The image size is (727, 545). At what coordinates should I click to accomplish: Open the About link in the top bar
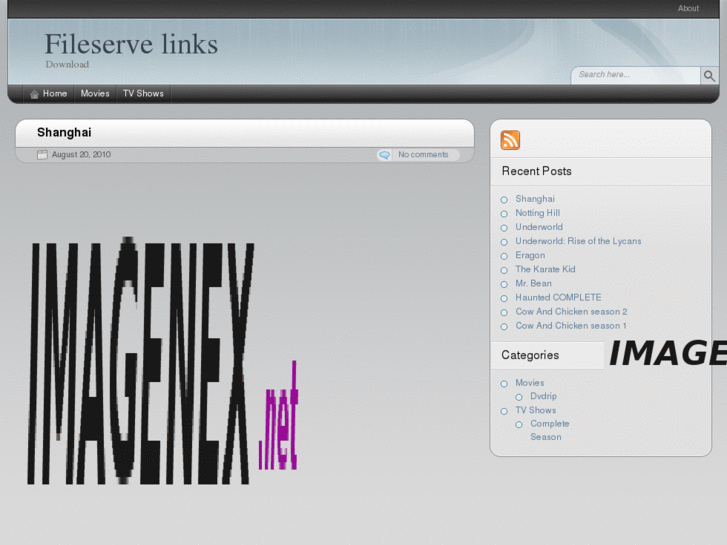click(x=688, y=8)
